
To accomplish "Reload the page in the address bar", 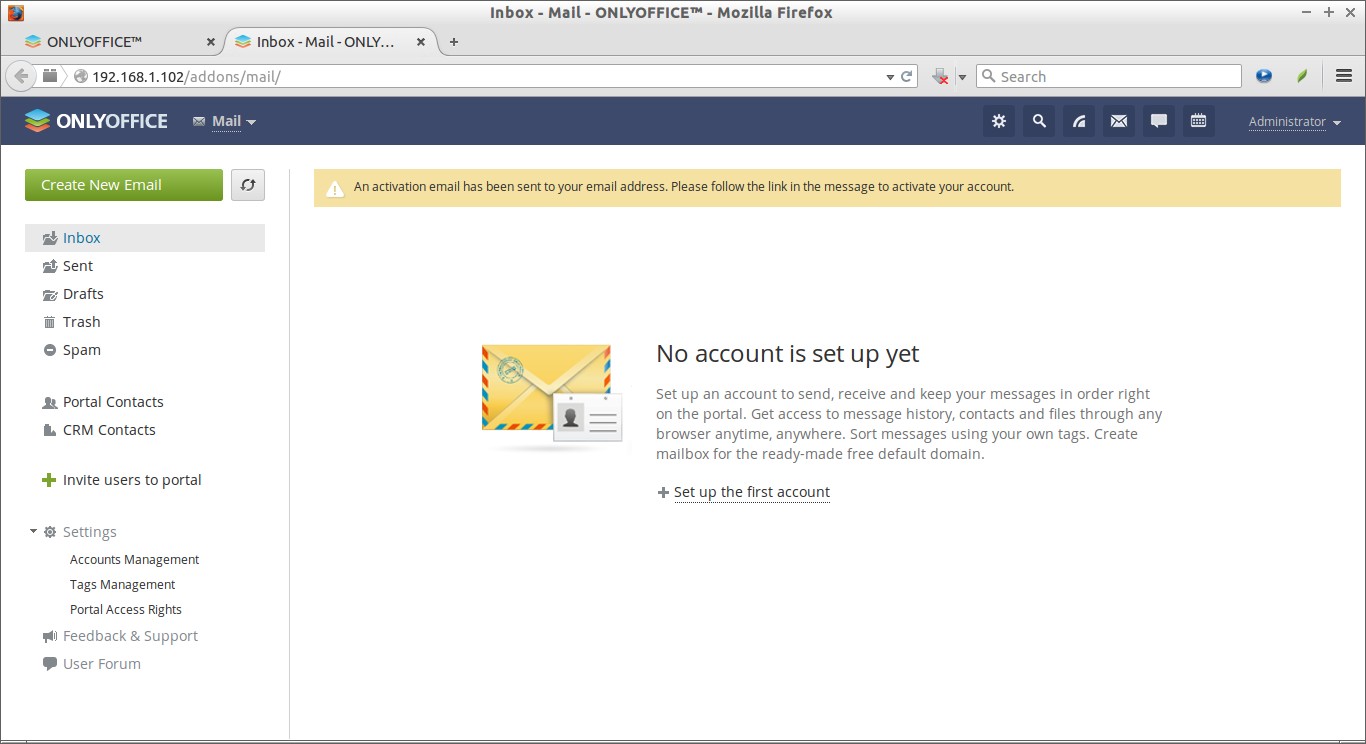I will pyautogui.click(x=907, y=76).
